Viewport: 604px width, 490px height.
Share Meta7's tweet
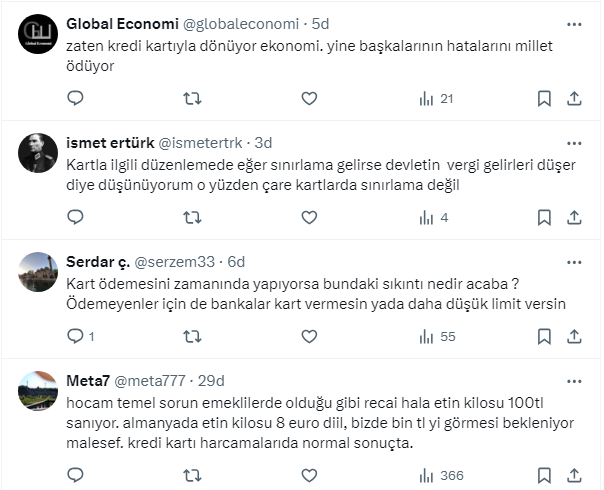point(574,475)
